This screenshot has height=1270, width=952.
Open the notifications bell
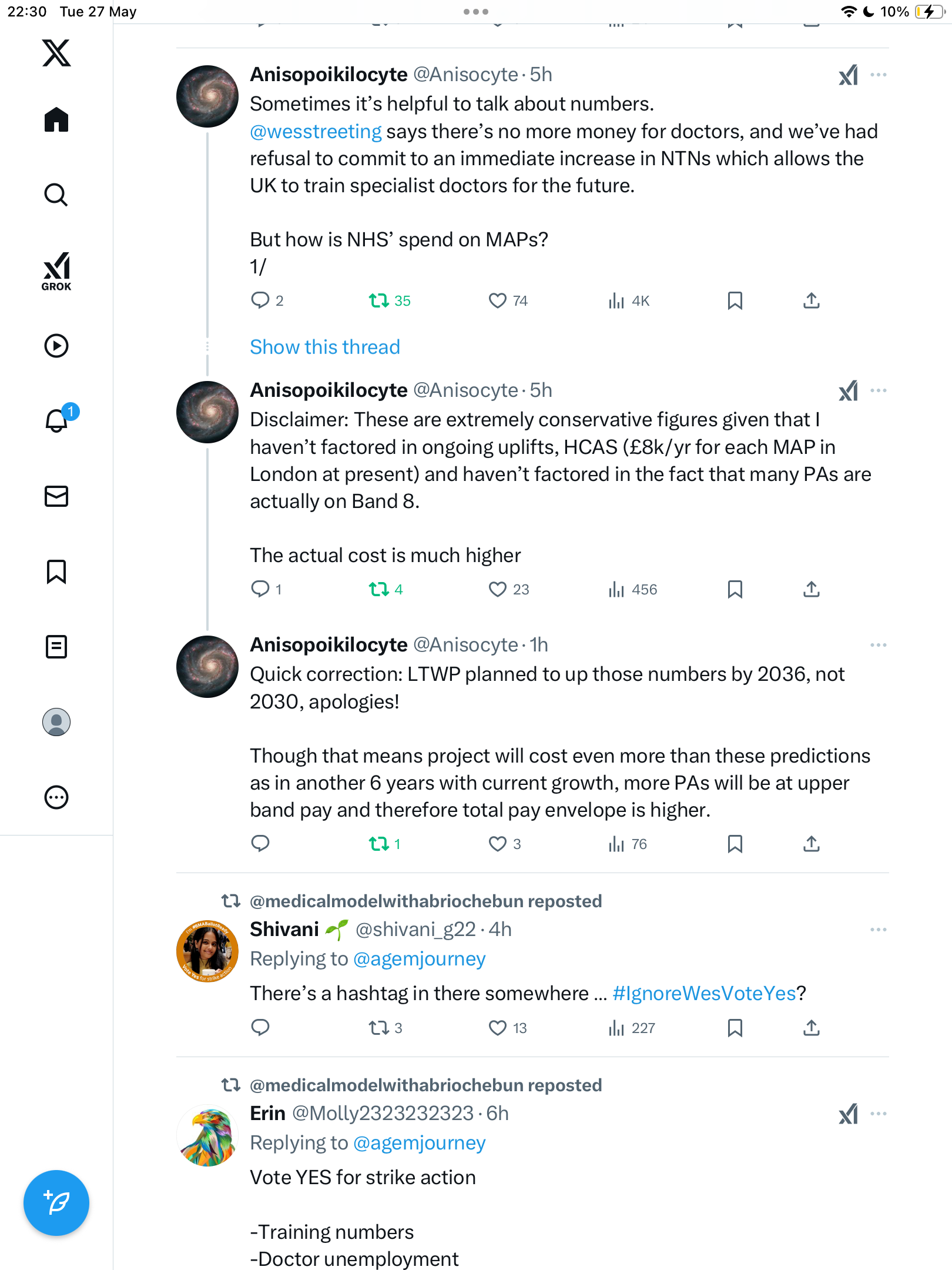click(57, 420)
